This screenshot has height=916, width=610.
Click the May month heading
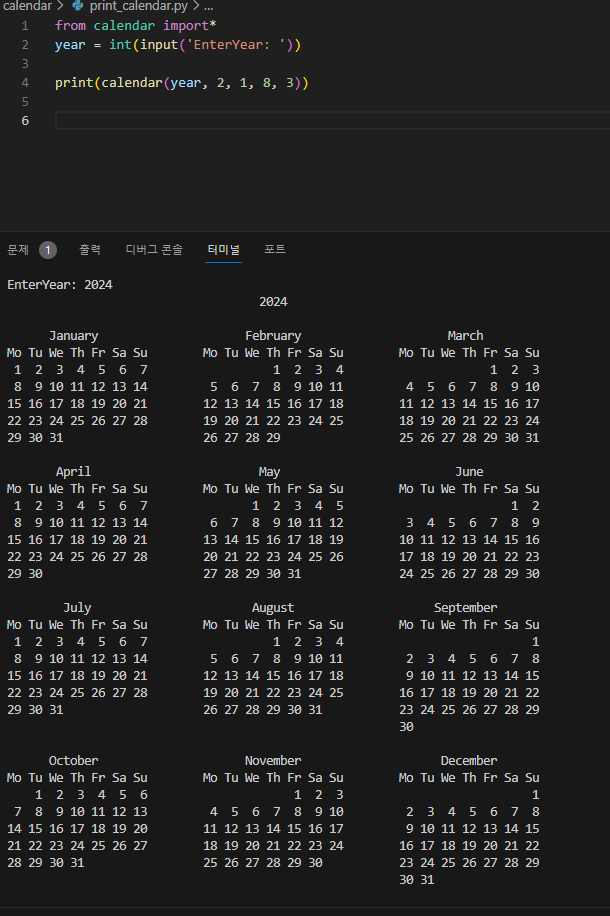269,472
